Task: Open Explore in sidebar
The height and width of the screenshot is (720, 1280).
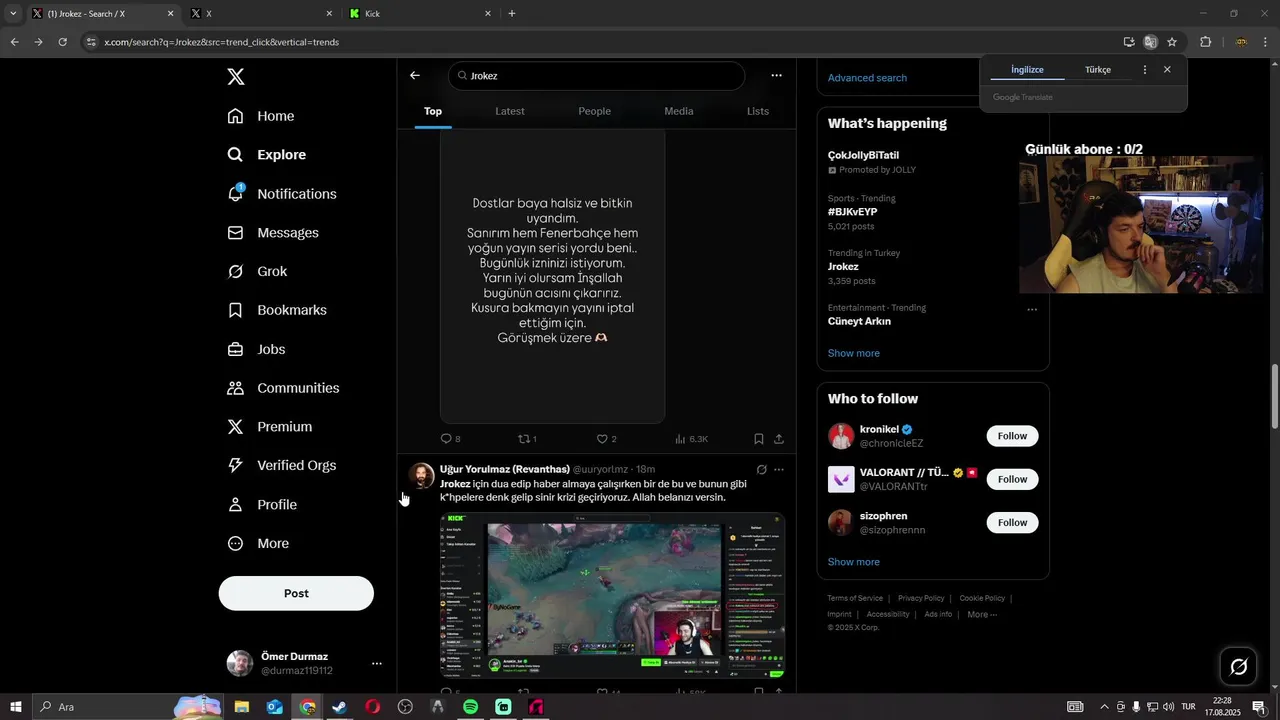Action: pos(267,155)
